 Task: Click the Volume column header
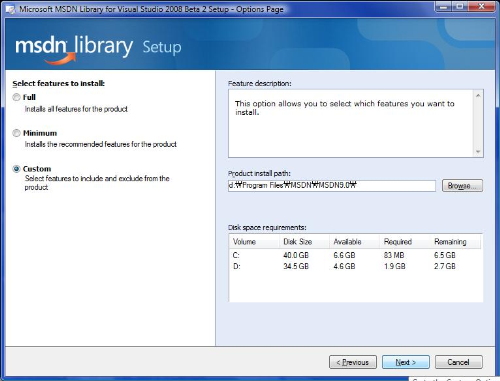click(254, 242)
